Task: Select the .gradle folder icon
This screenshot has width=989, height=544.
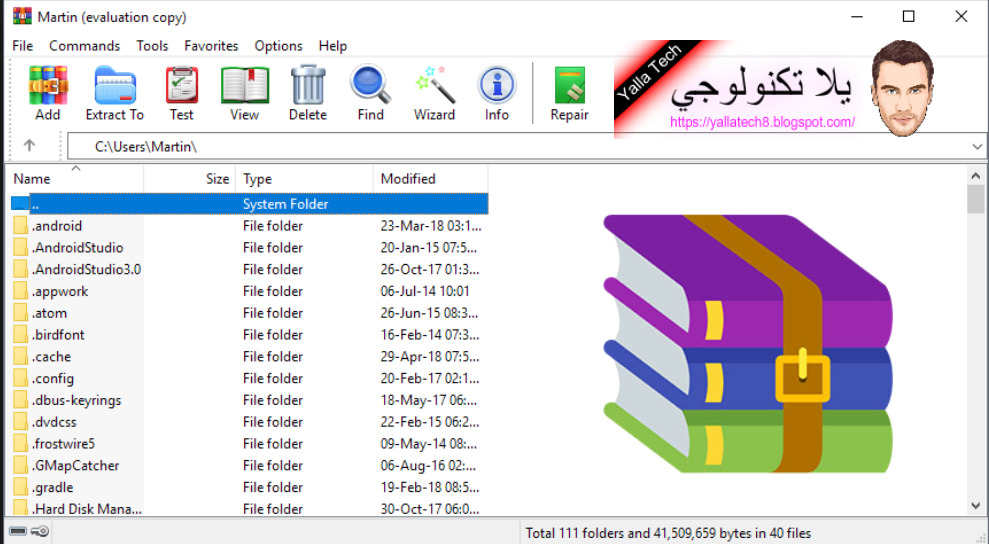Action: click(x=21, y=487)
